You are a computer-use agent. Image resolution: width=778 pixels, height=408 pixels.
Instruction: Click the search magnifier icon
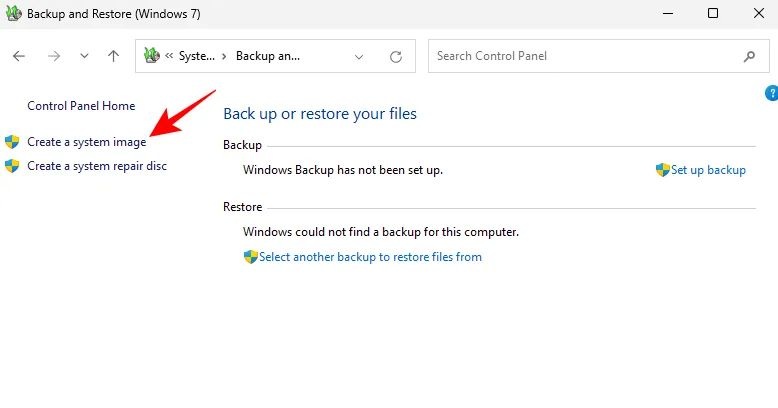[x=749, y=57]
